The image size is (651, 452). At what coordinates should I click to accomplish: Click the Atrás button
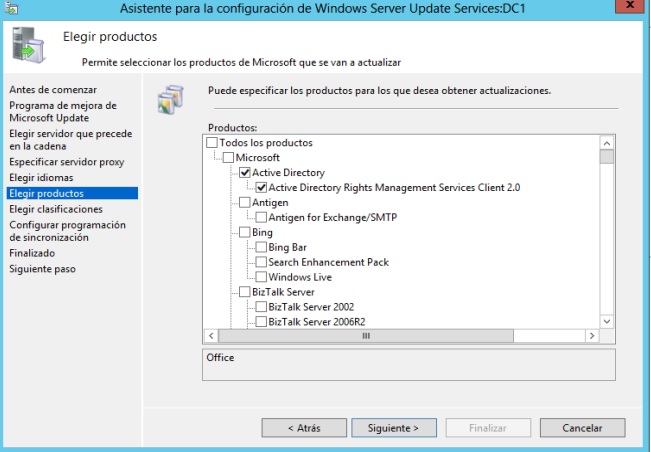pyautogui.click(x=304, y=428)
